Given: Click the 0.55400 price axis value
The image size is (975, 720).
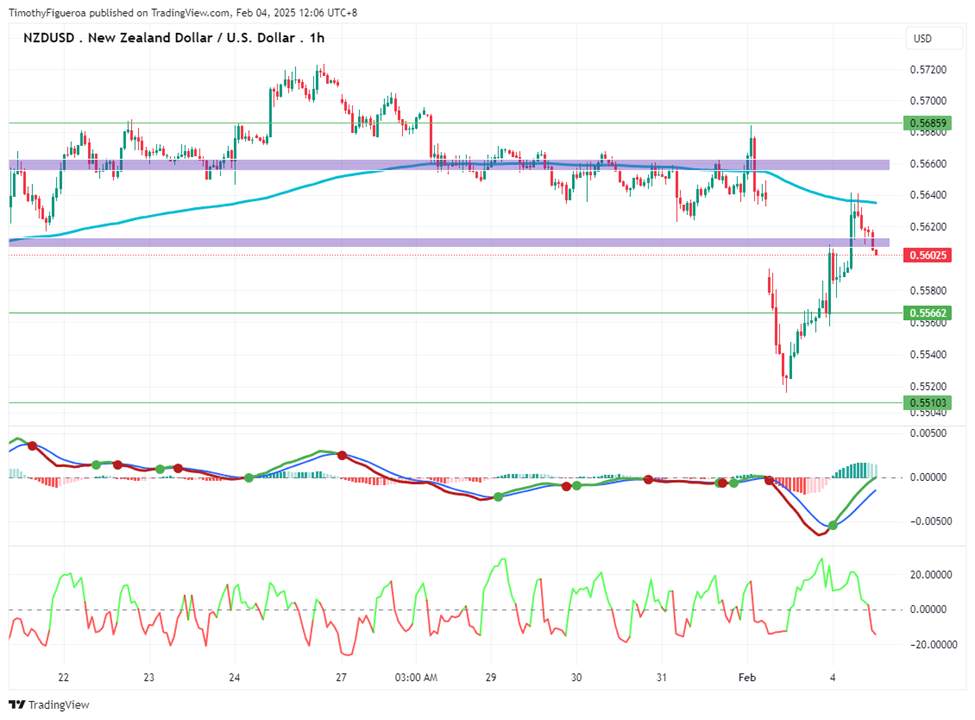Looking at the screenshot, I should tap(928, 355).
